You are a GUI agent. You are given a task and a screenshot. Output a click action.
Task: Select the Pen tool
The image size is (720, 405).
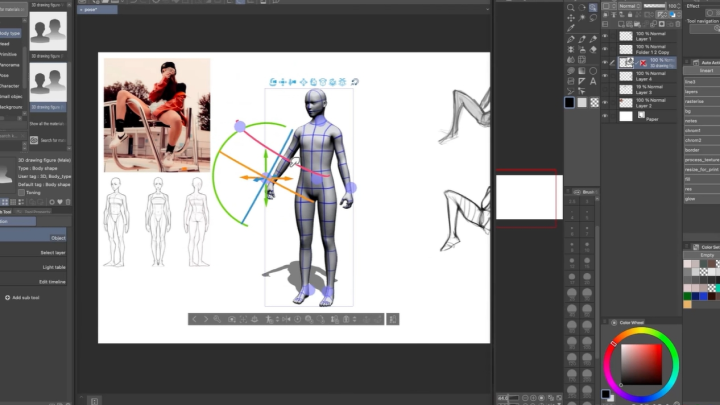pyautogui.click(x=570, y=40)
